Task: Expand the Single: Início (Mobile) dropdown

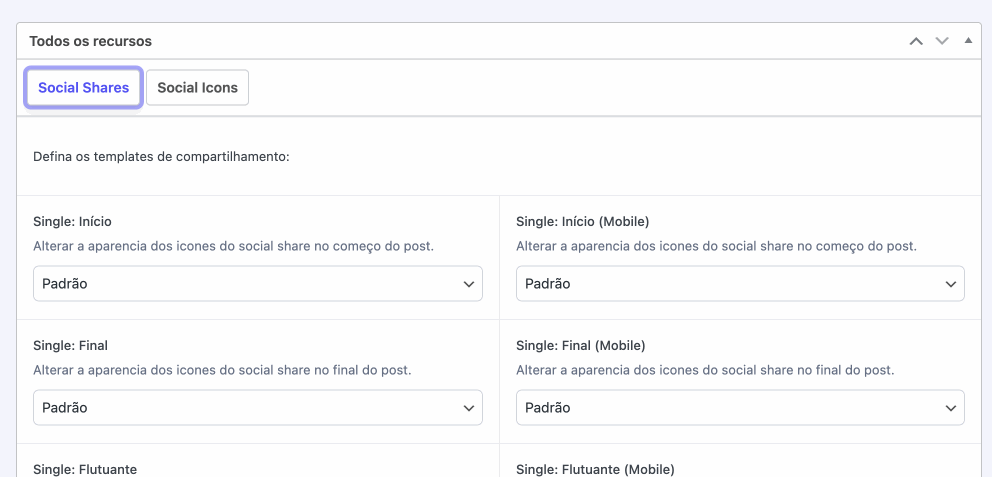Action: (x=740, y=284)
